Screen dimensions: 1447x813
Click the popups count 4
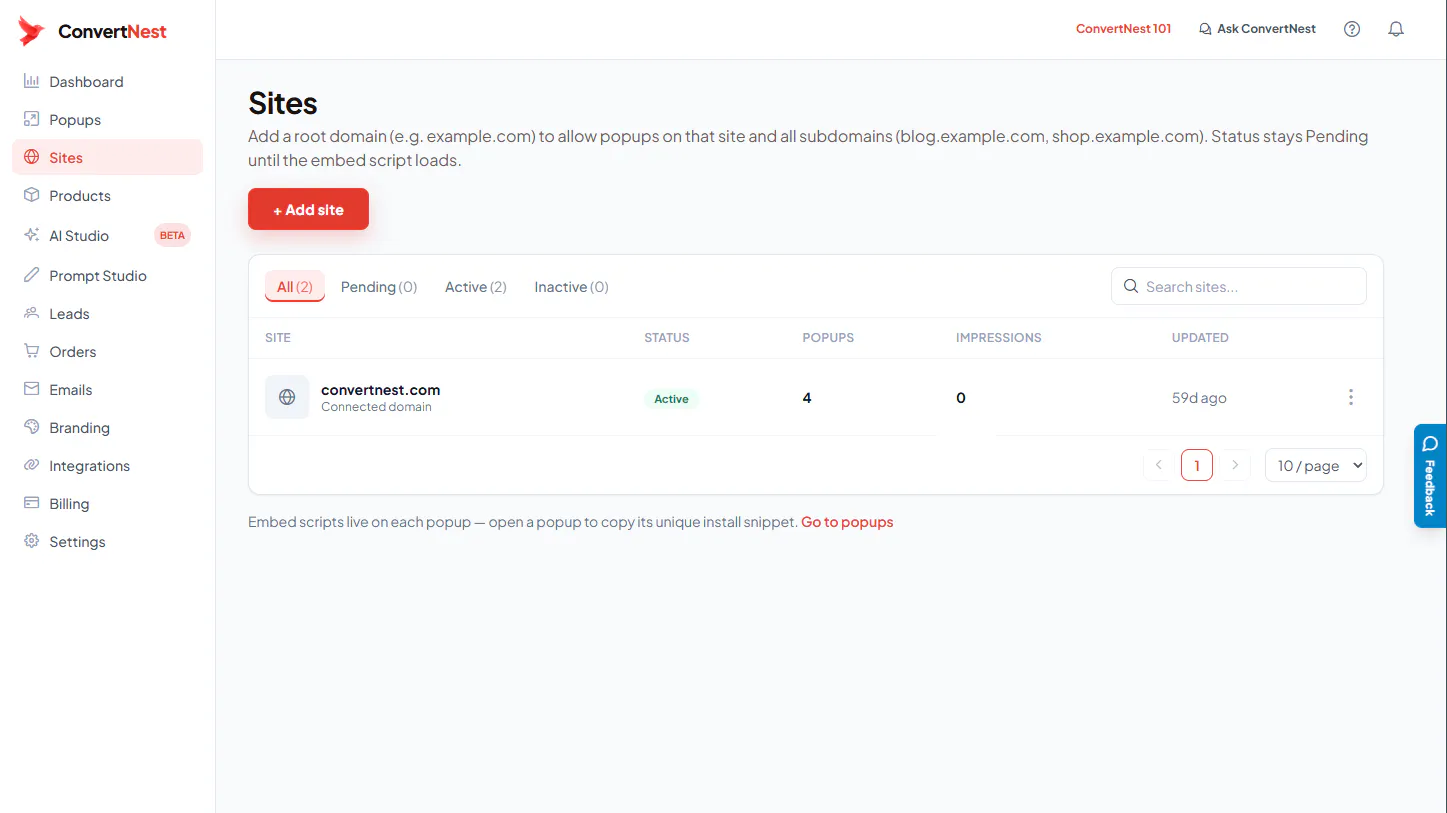(807, 398)
